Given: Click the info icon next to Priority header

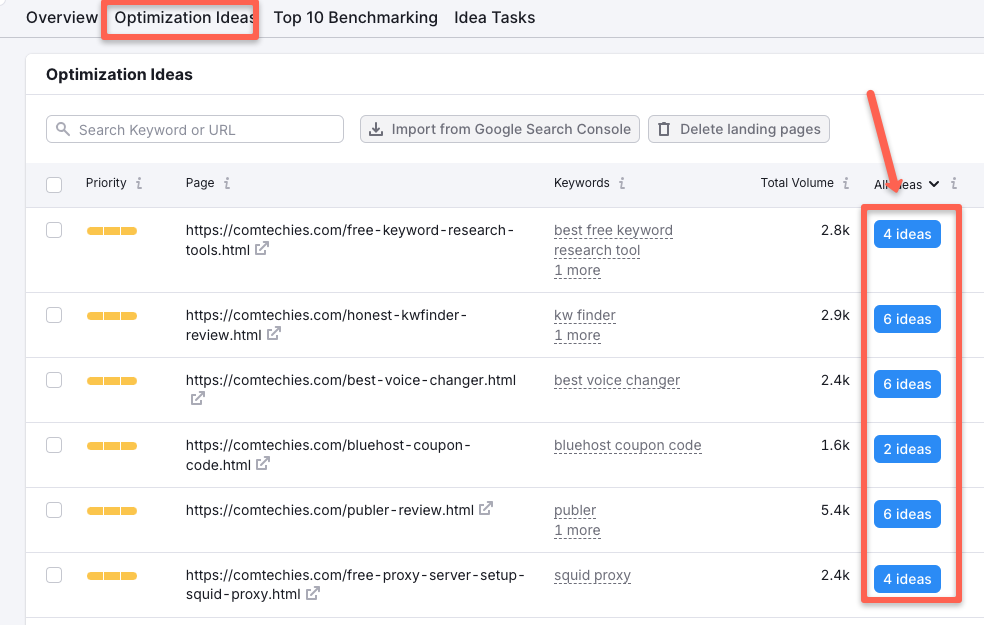Looking at the screenshot, I should click(x=139, y=183).
